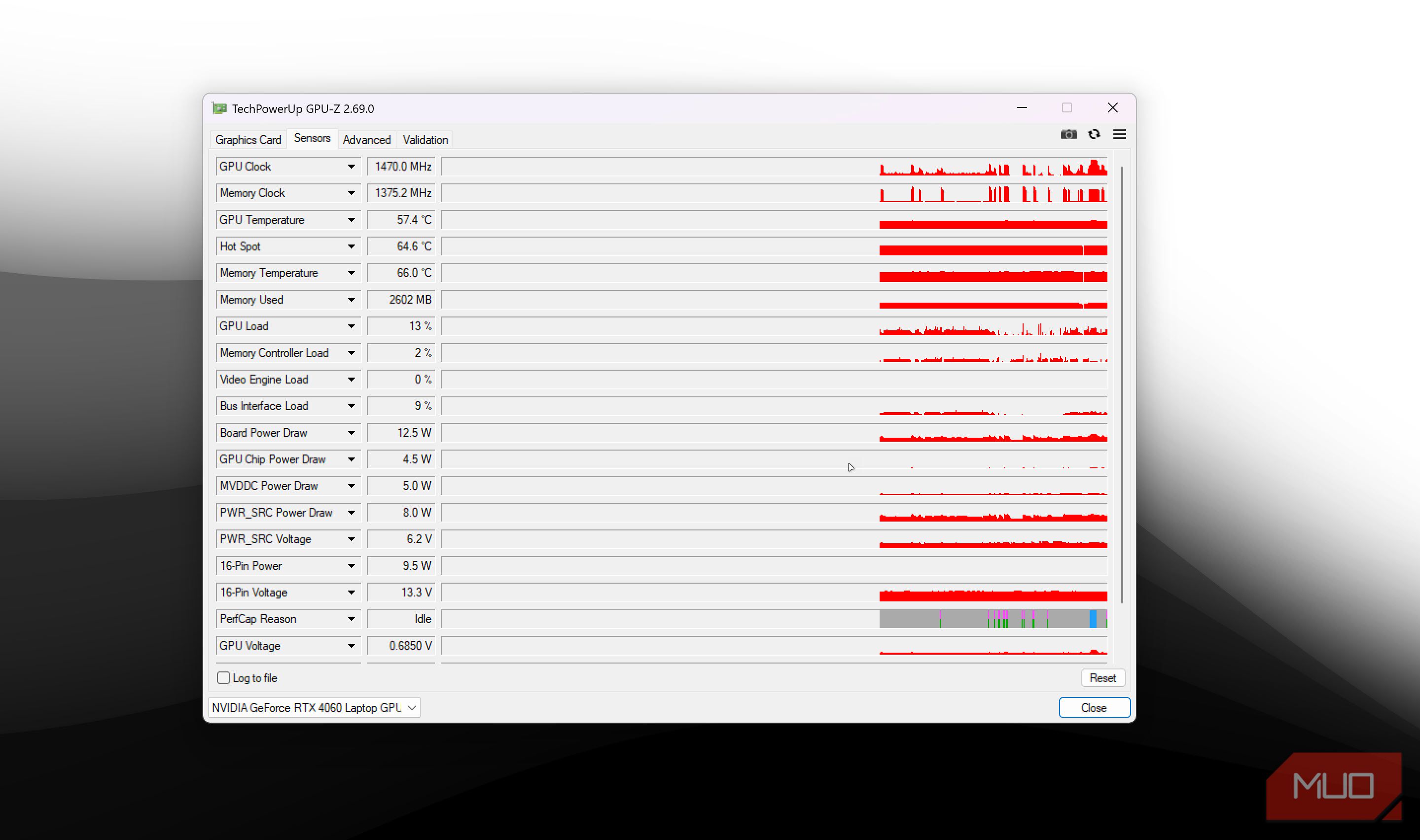Go to the Validation tab
1420x840 pixels.
(425, 140)
